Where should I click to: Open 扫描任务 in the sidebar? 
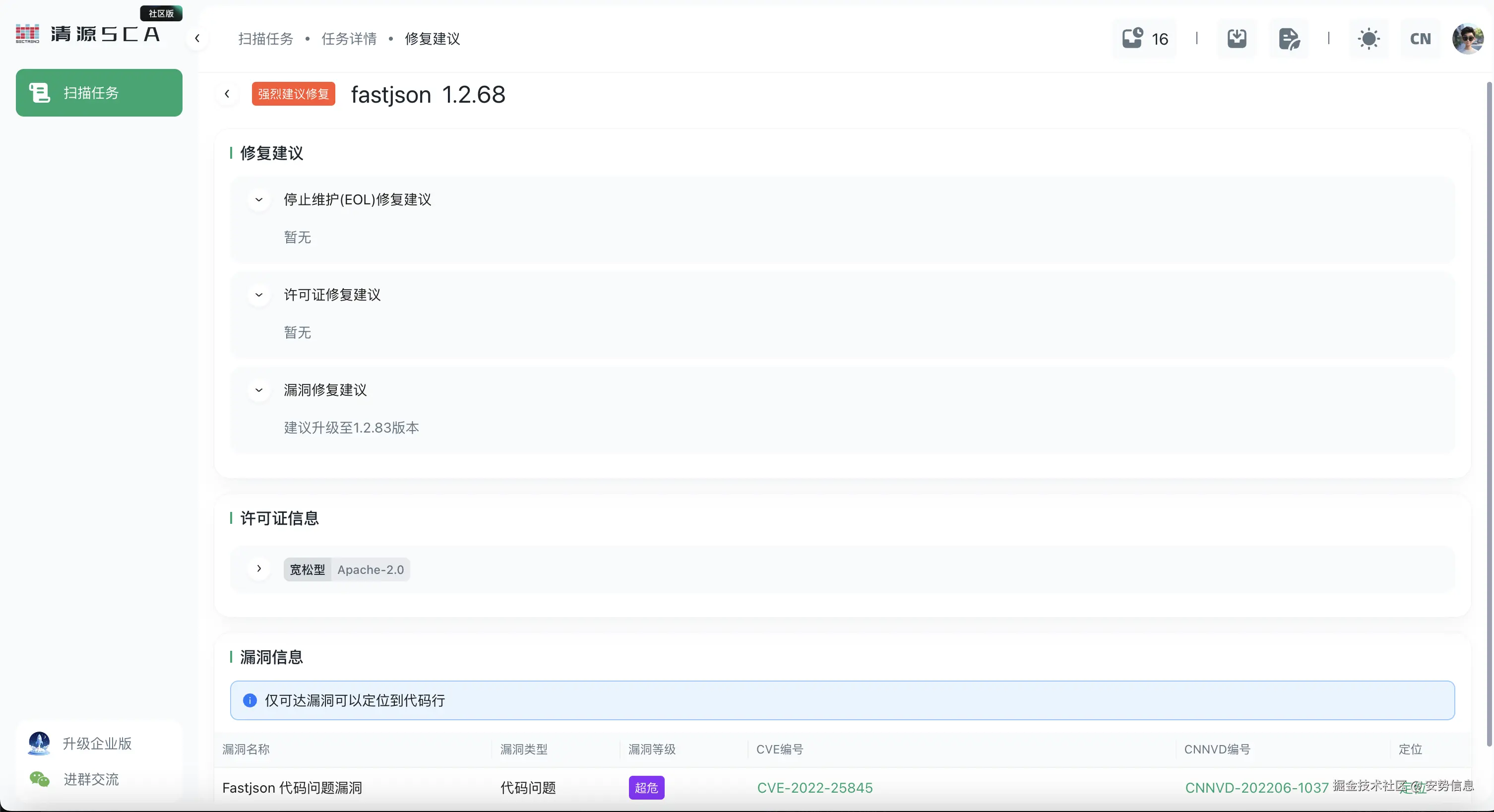coord(99,93)
